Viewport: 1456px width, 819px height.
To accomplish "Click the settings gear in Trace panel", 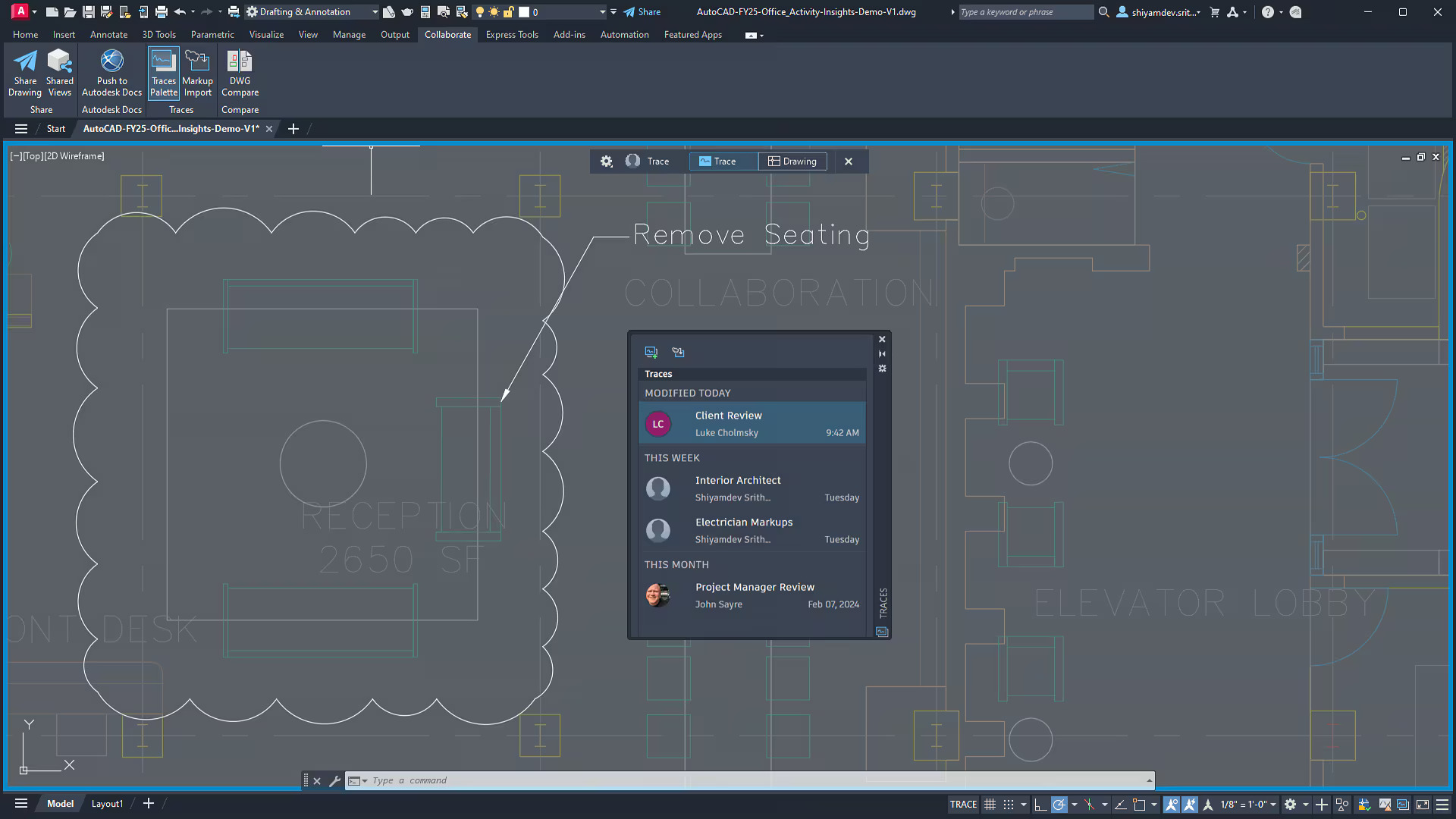I will [x=606, y=161].
